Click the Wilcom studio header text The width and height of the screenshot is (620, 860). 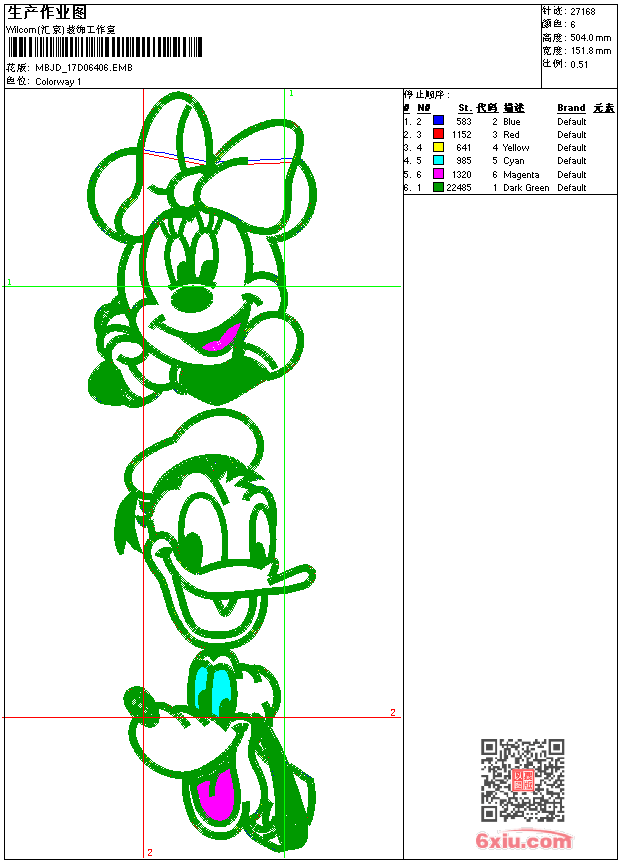(x=60, y=30)
